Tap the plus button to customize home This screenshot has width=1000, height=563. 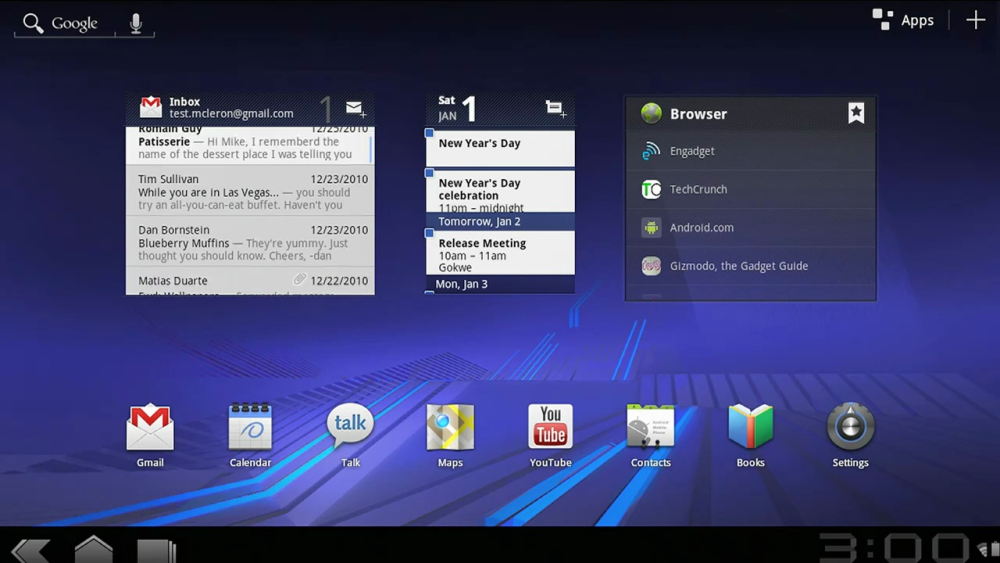tap(975, 20)
